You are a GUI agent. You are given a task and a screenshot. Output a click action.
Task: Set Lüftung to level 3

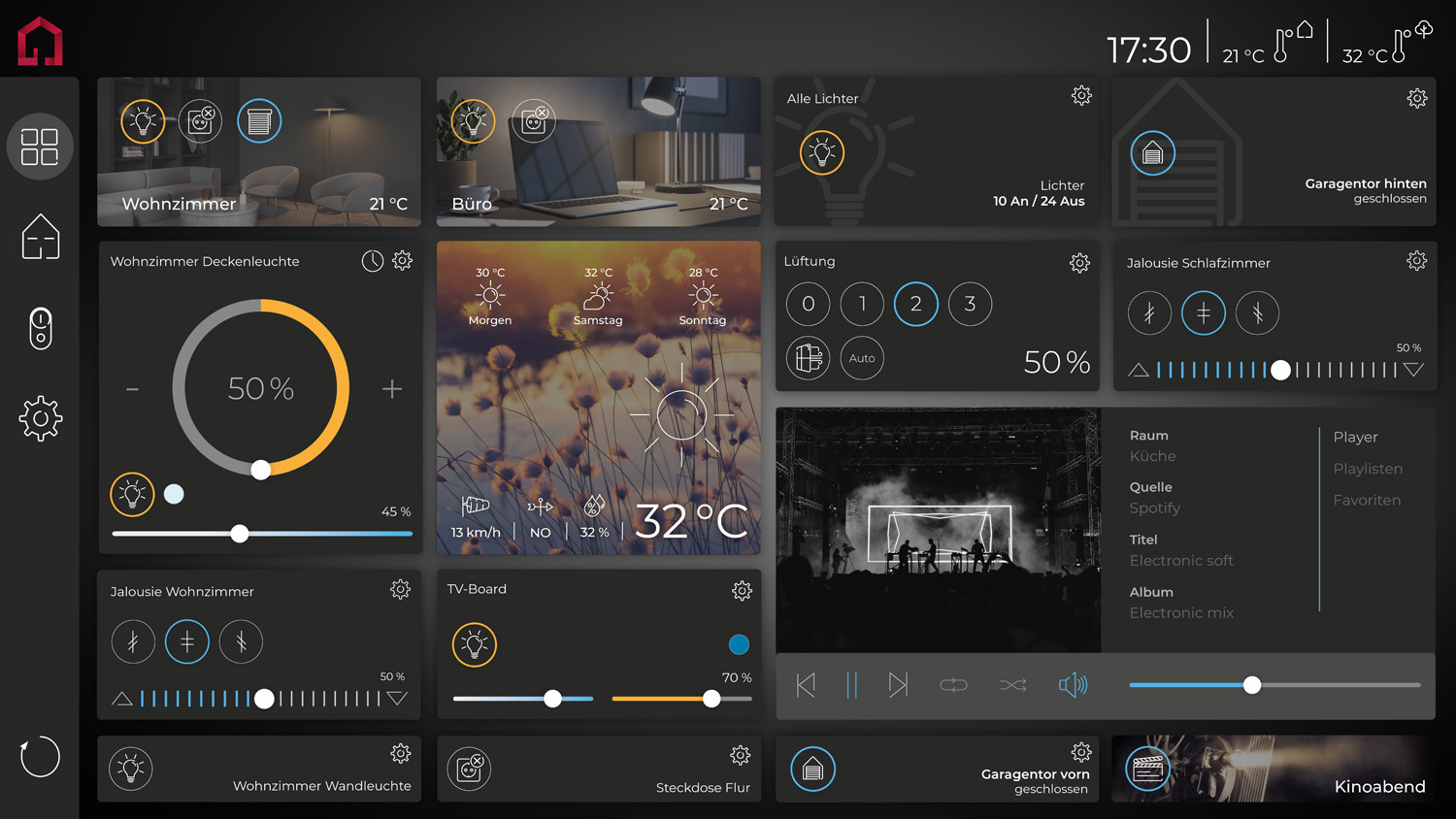970,304
